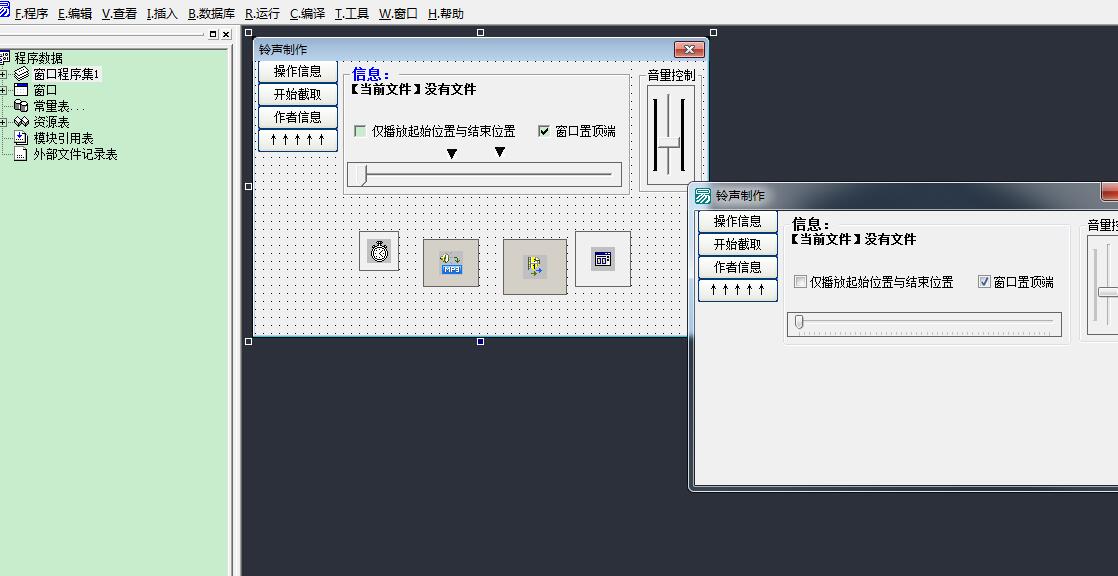Click 作者信息 button in running window
The width and height of the screenshot is (1118, 576).
click(738, 267)
